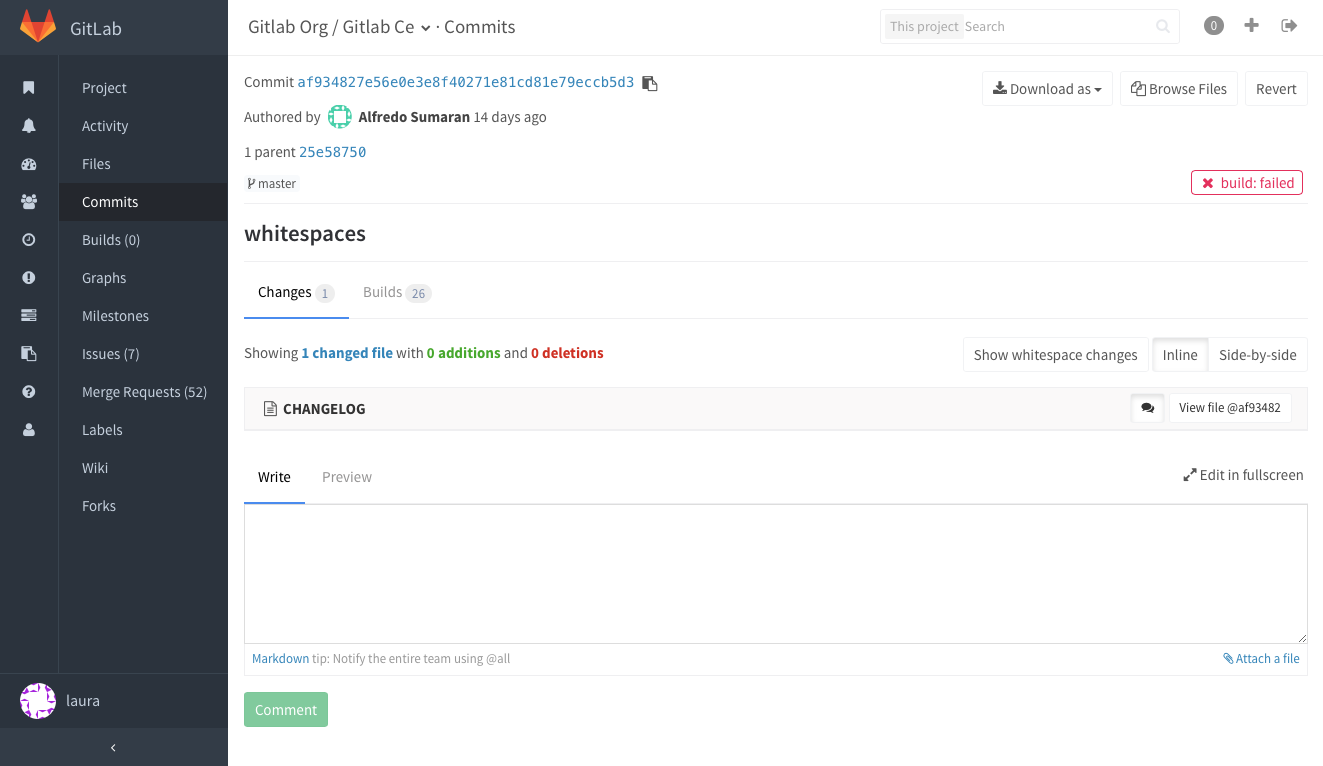The image size is (1323, 766).
Task: Click the sign out icon top right
Action: click(x=1289, y=25)
